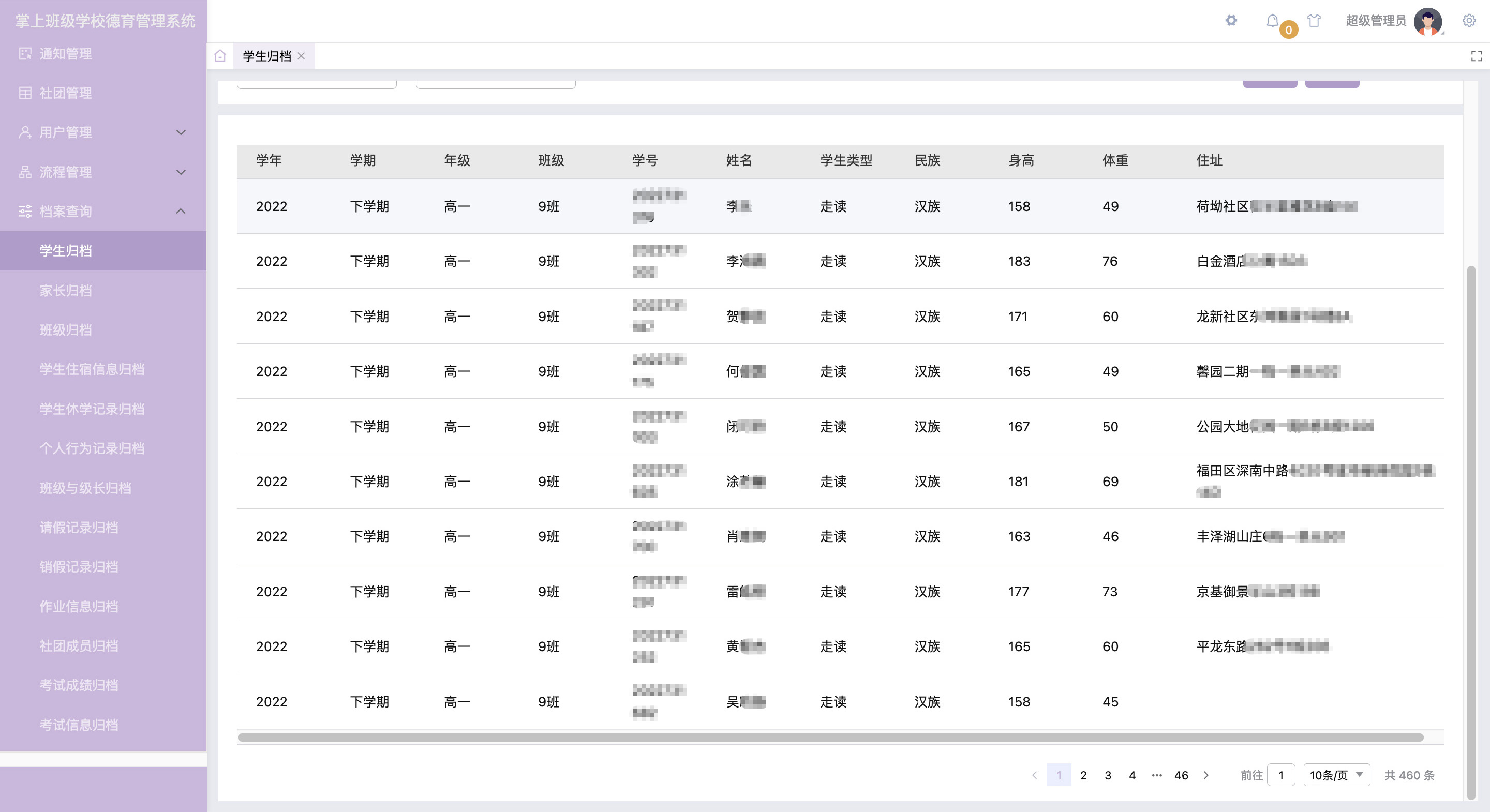Viewport: 1490px width, 812px height.
Task: Open the notification bell
Action: pyautogui.click(x=1272, y=21)
